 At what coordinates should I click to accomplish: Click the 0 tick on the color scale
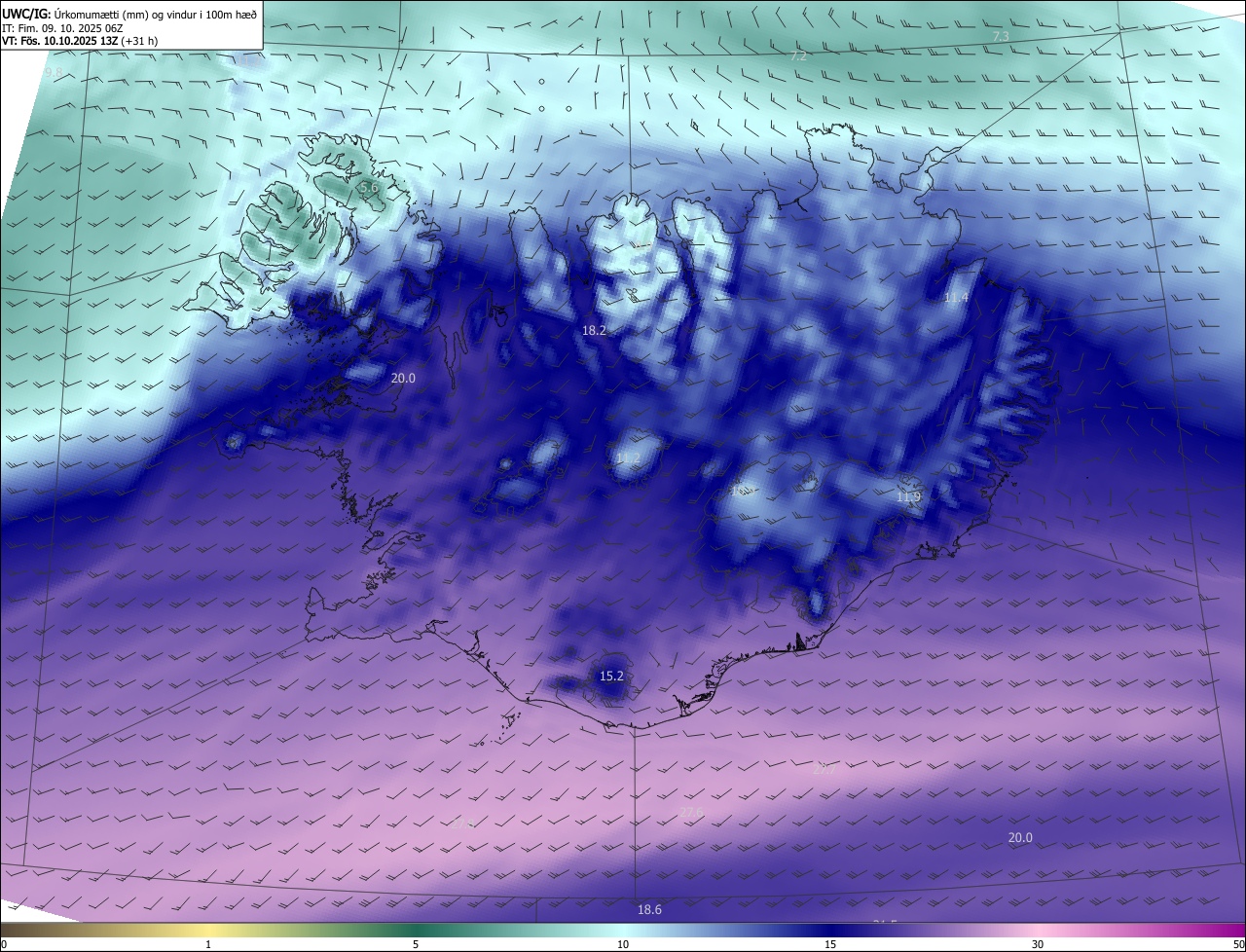[x=4, y=944]
